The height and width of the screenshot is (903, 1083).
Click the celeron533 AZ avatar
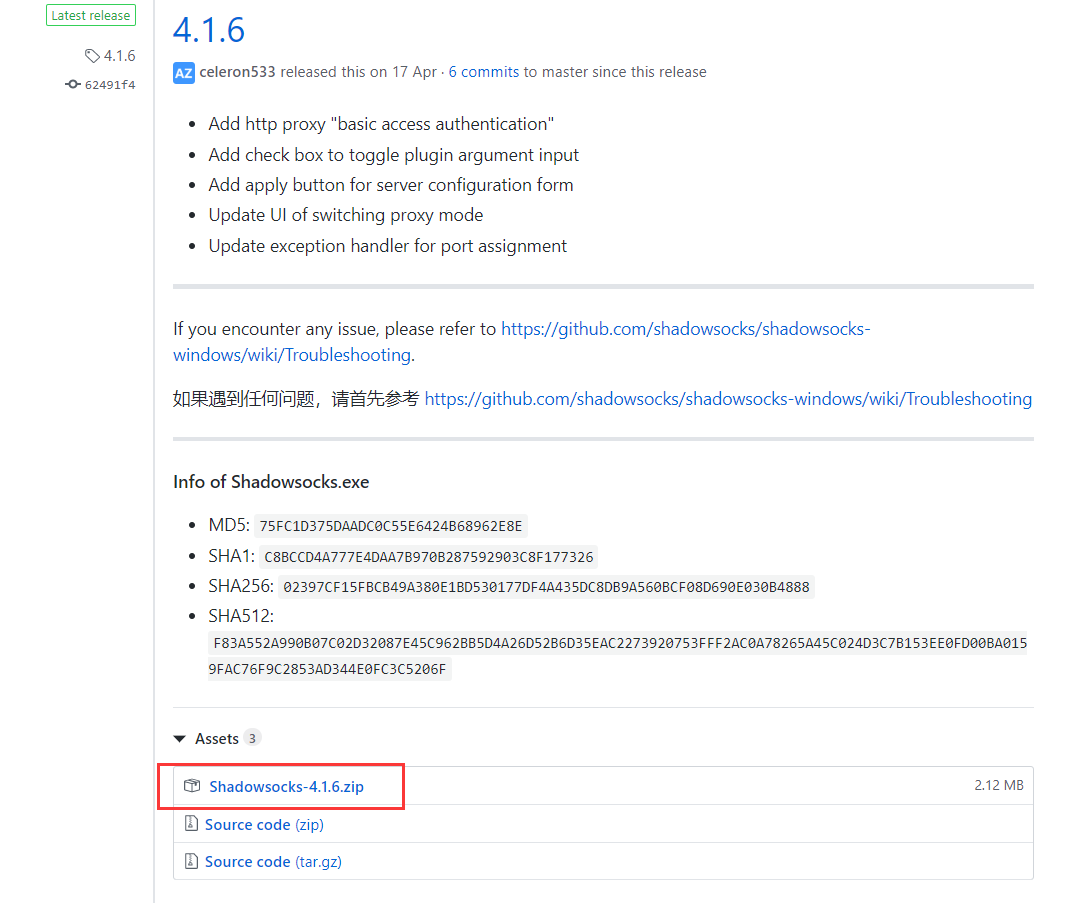point(184,73)
